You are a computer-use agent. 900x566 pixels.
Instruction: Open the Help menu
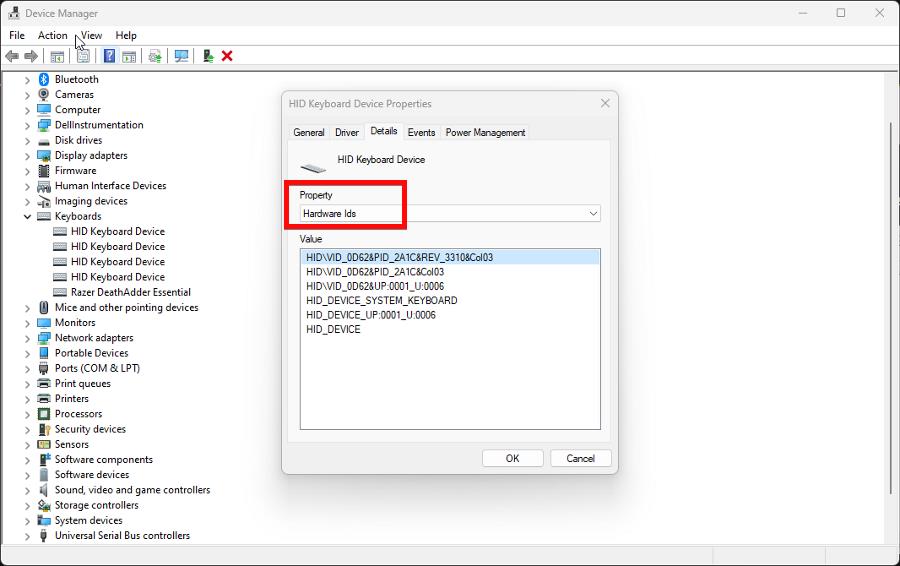point(126,36)
